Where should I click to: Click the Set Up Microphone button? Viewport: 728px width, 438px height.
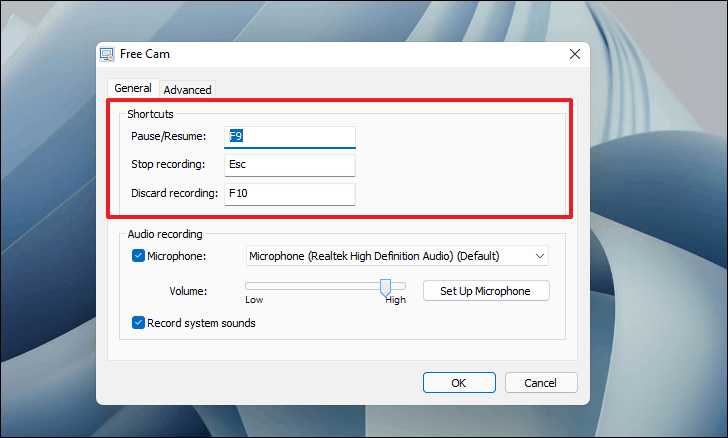[486, 291]
